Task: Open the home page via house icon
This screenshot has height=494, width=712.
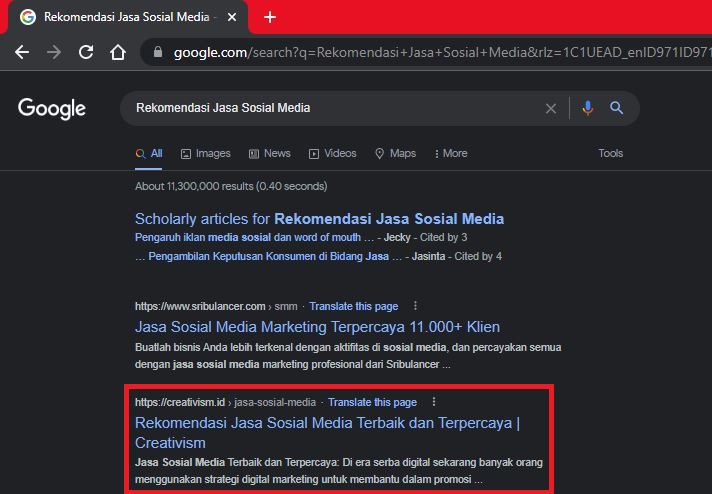Action: (x=118, y=52)
